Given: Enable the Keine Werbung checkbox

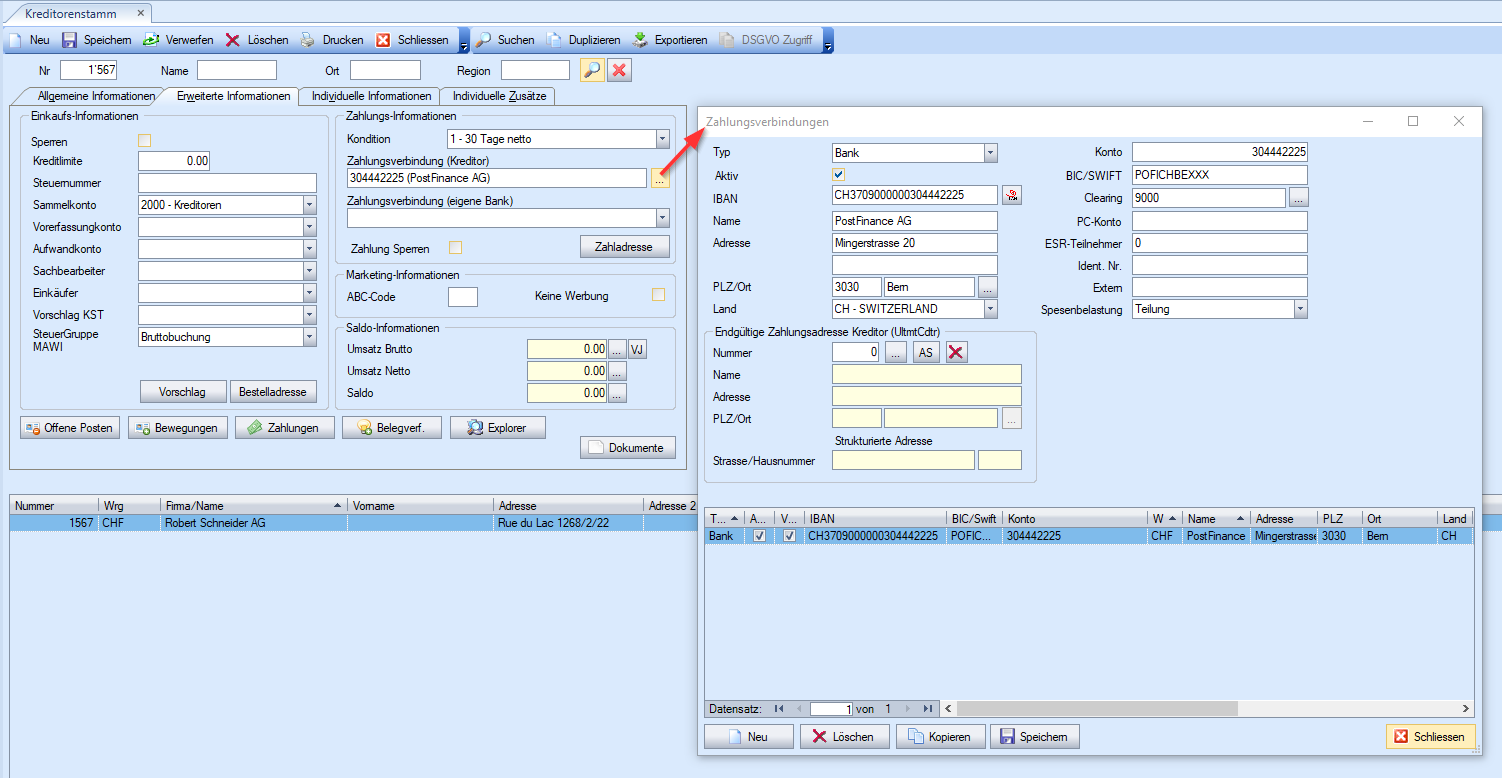Looking at the screenshot, I should pos(658,295).
